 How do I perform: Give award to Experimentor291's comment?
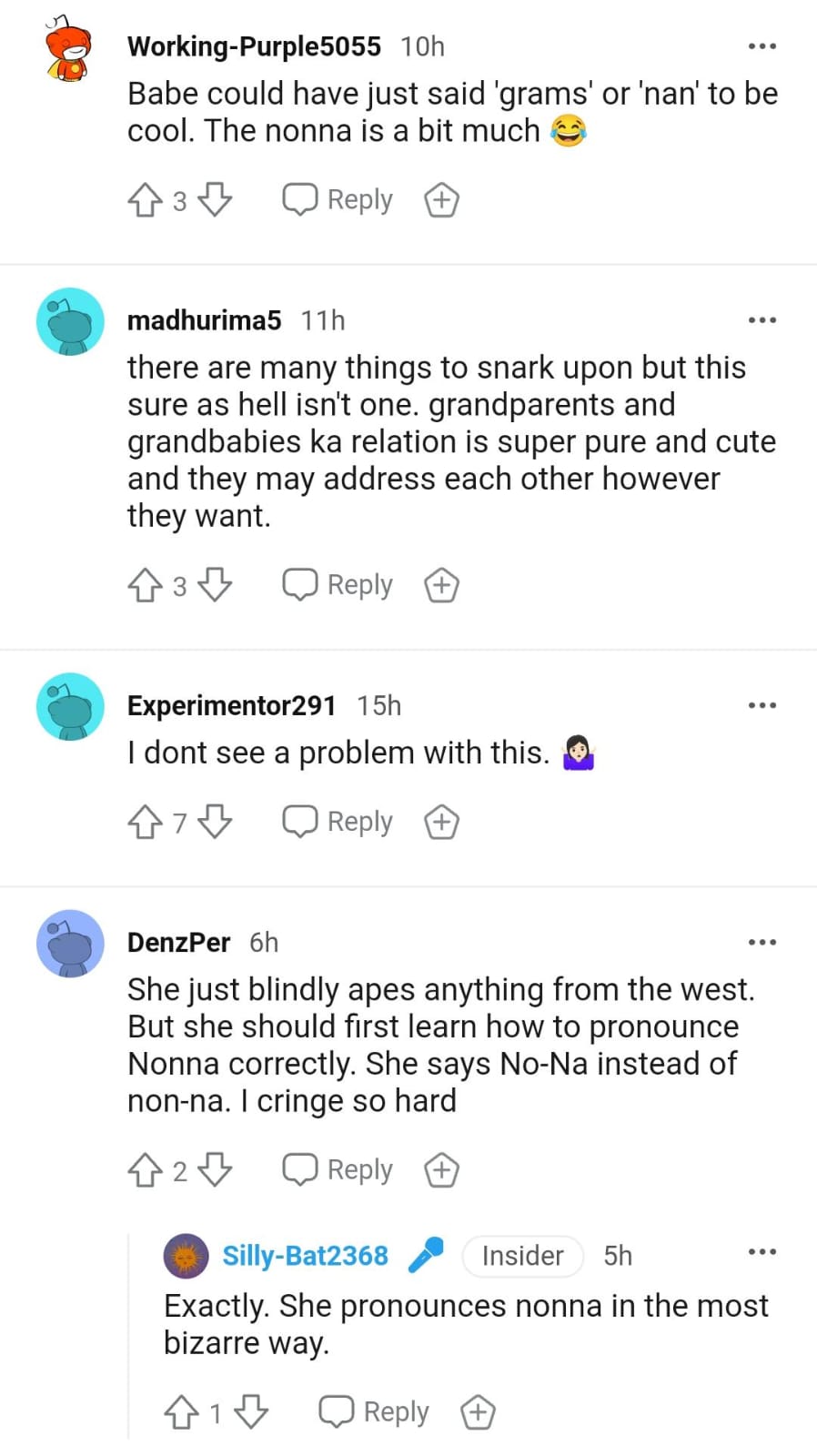[441, 823]
